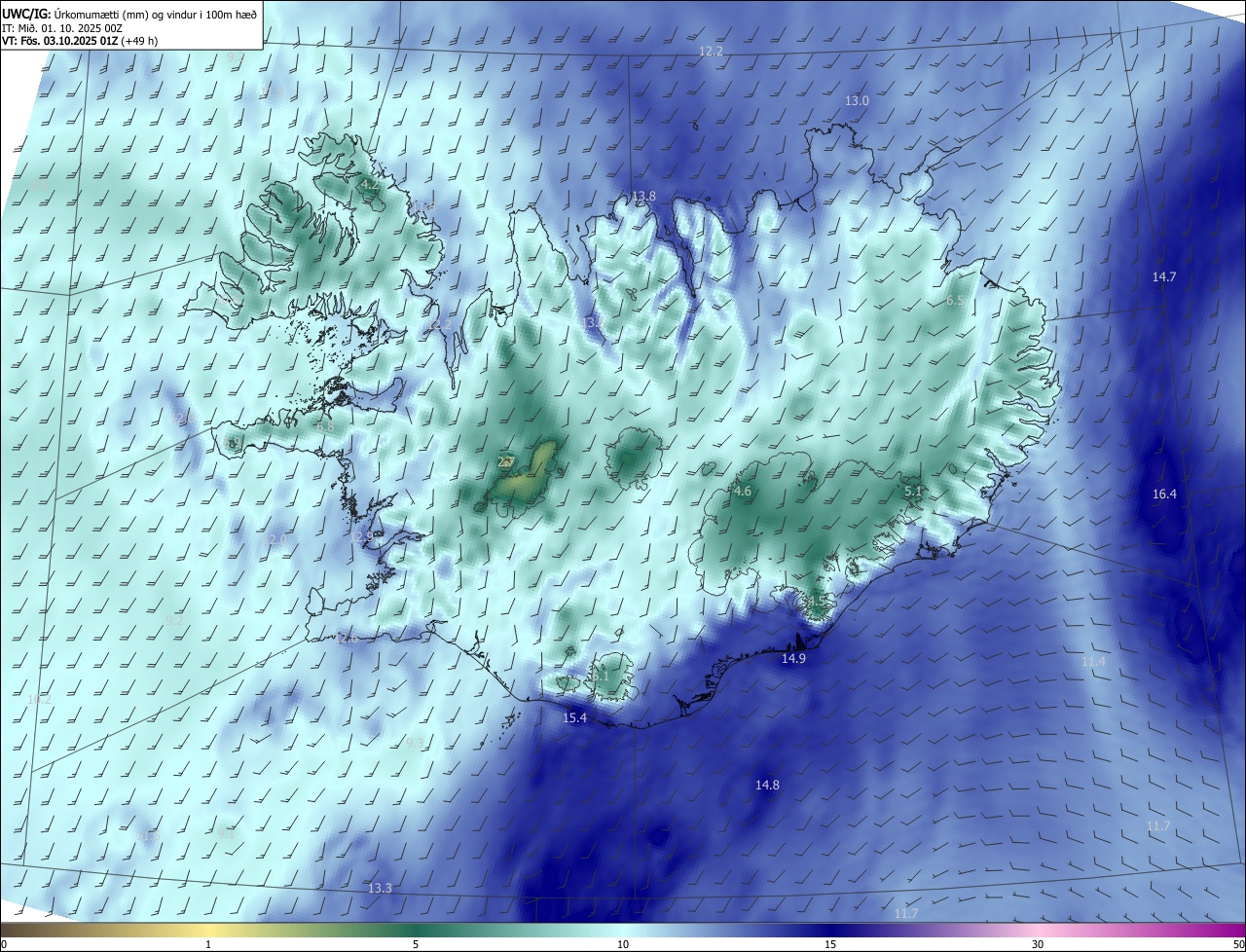This screenshot has width=1246, height=952.
Task: Click the 'IT: Mið. 01. 10. 2025 00Z' line
Action: [61, 28]
